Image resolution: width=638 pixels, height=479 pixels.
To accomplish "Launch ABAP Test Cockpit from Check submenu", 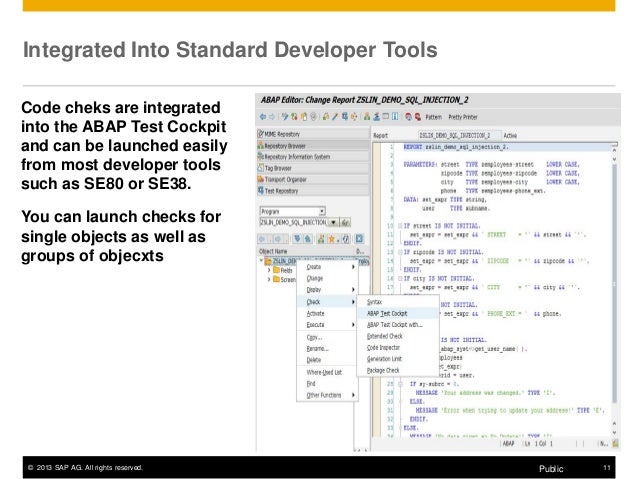I will pos(398,313).
